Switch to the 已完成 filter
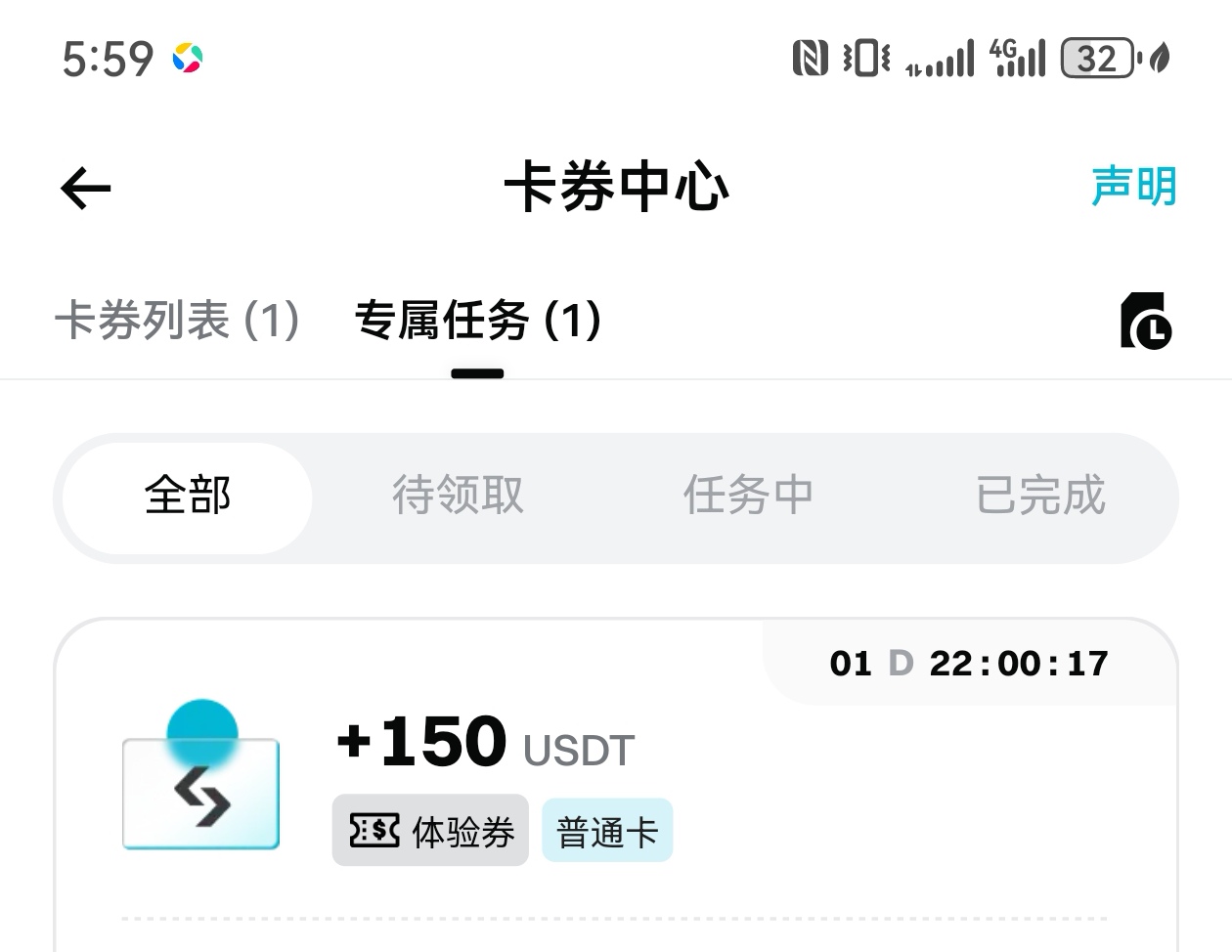The height and width of the screenshot is (952, 1232). tap(1040, 497)
